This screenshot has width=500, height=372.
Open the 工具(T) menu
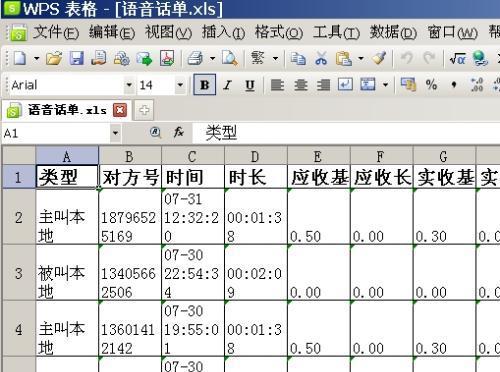[336, 32]
